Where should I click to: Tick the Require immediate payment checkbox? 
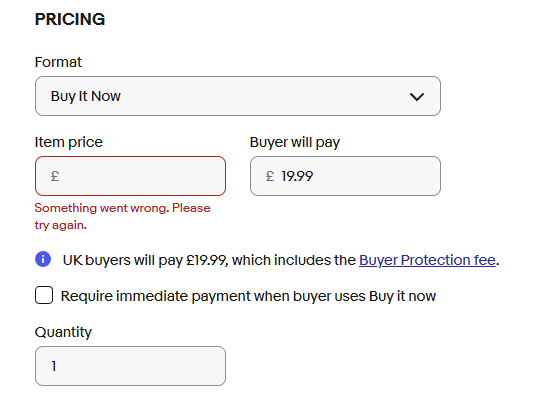pos(44,295)
